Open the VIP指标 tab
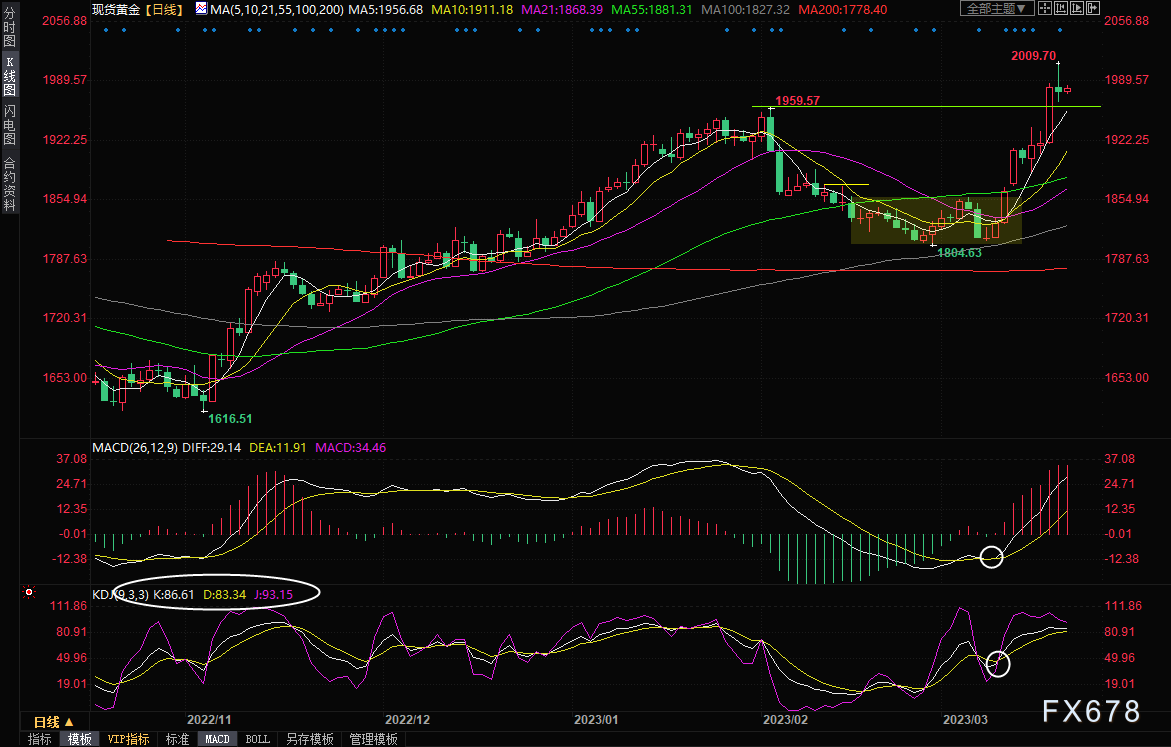The width and height of the screenshot is (1171, 747). [128, 739]
